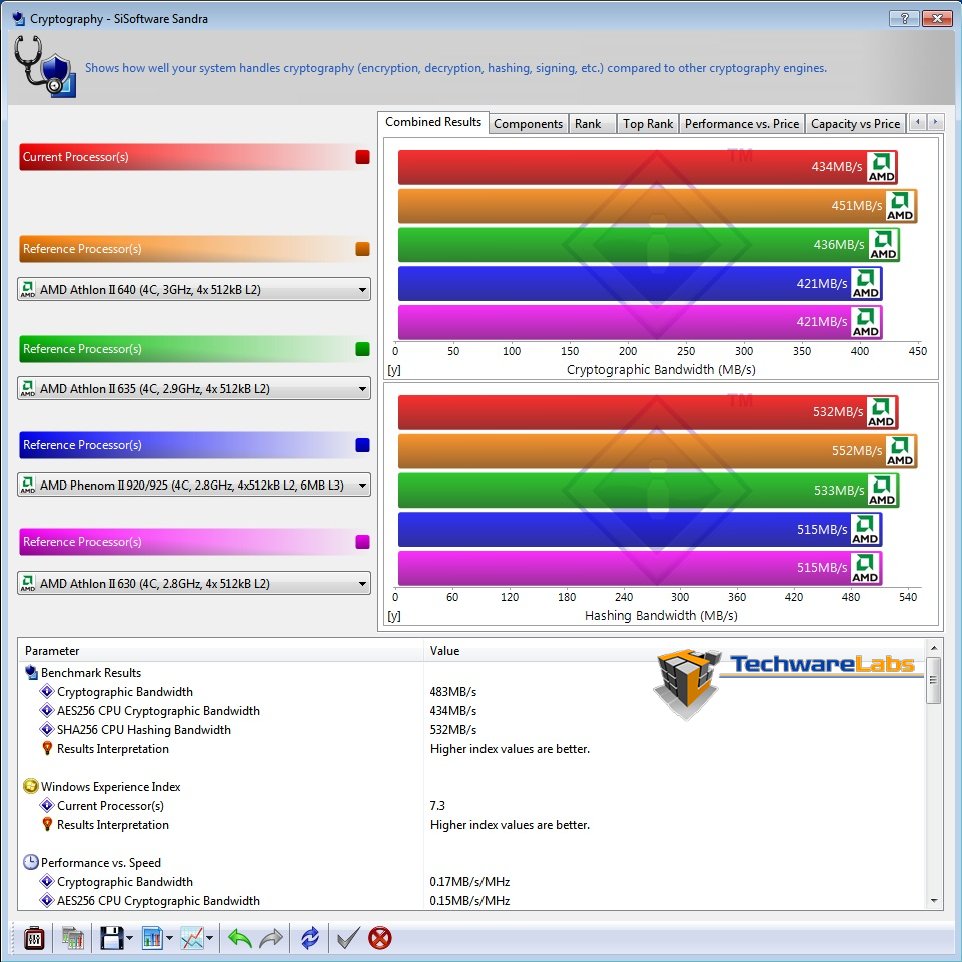This screenshot has height=962, width=962.
Task: Click the tab strip right arrow
Action: point(935,122)
